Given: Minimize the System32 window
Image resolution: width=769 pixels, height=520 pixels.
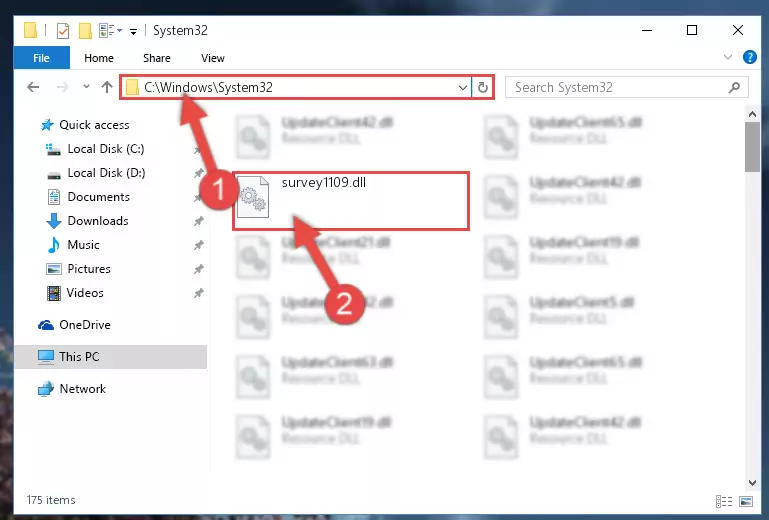Looking at the screenshot, I should 647,30.
